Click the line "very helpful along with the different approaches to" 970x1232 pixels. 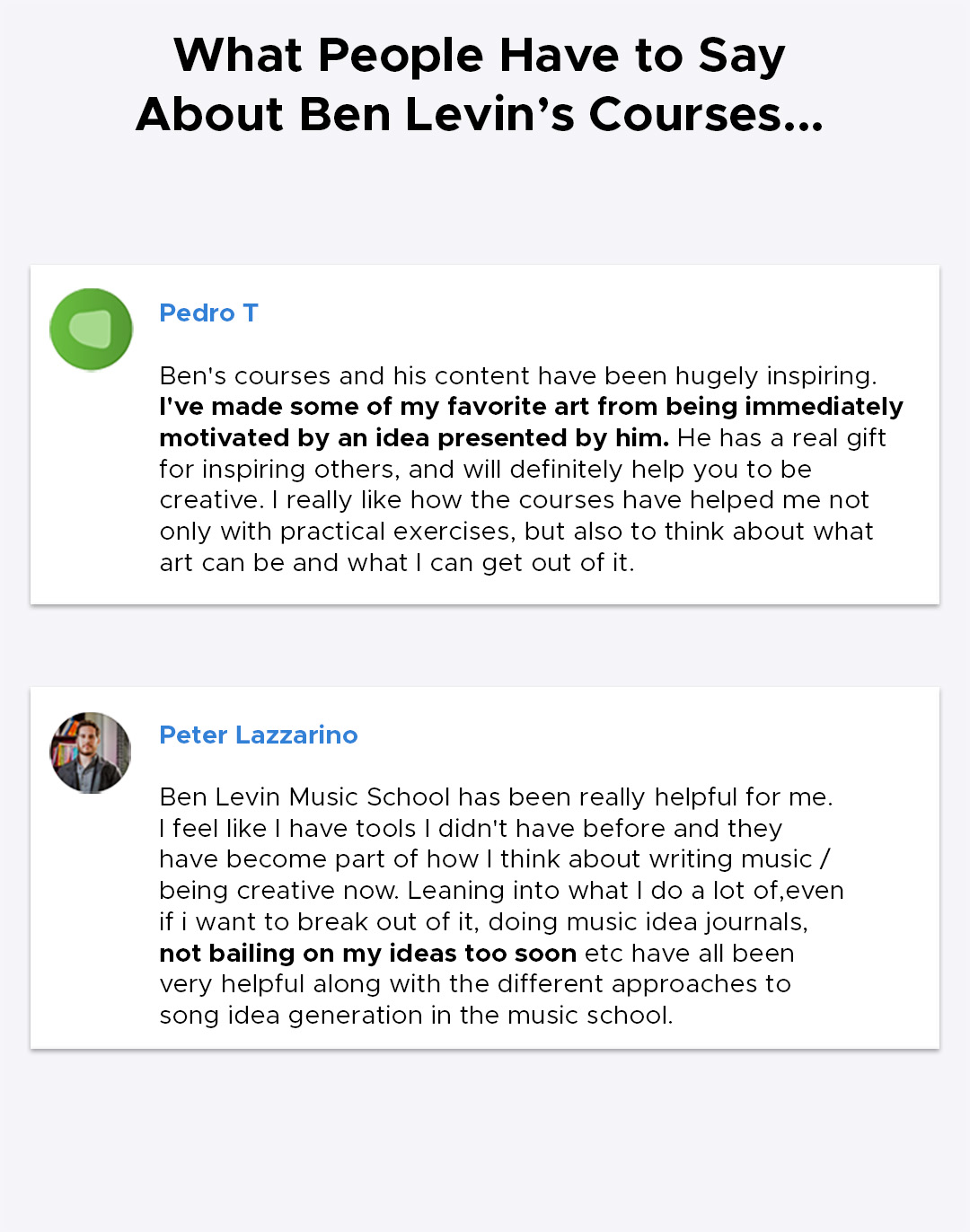[x=475, y=983]
